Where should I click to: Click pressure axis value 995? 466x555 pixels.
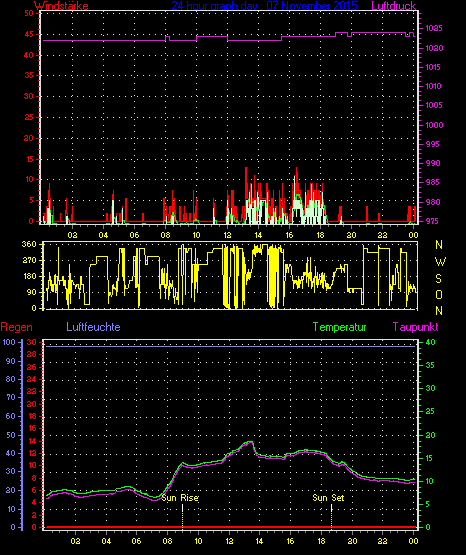tap(433, 144)
